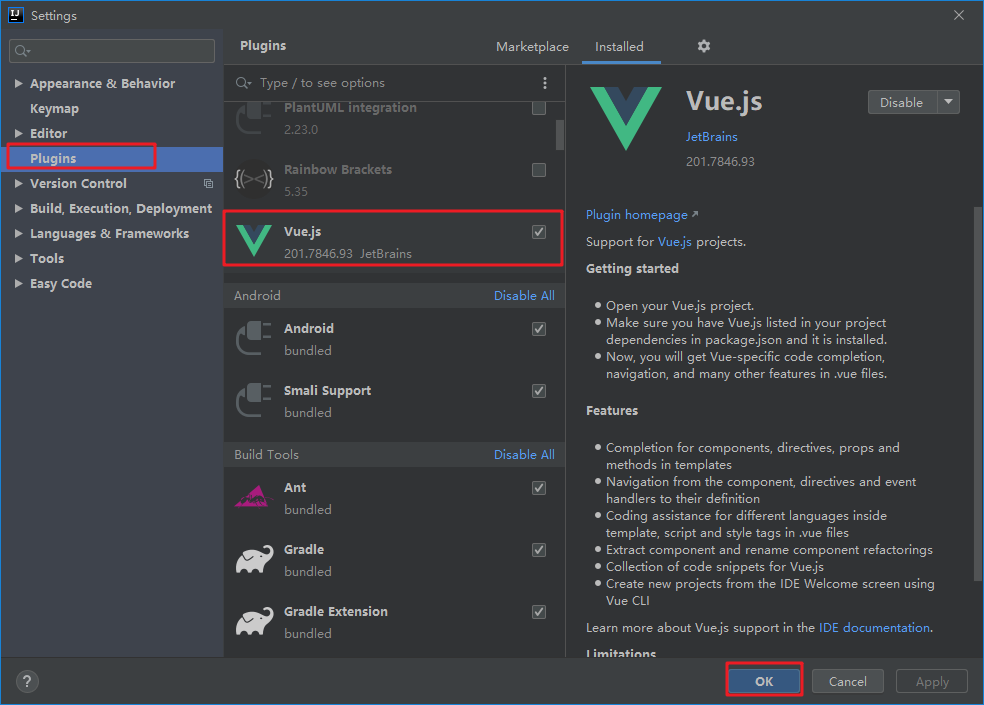
Task: Expand Build, Execution, Deployment arrow
Action: (19, 208)
